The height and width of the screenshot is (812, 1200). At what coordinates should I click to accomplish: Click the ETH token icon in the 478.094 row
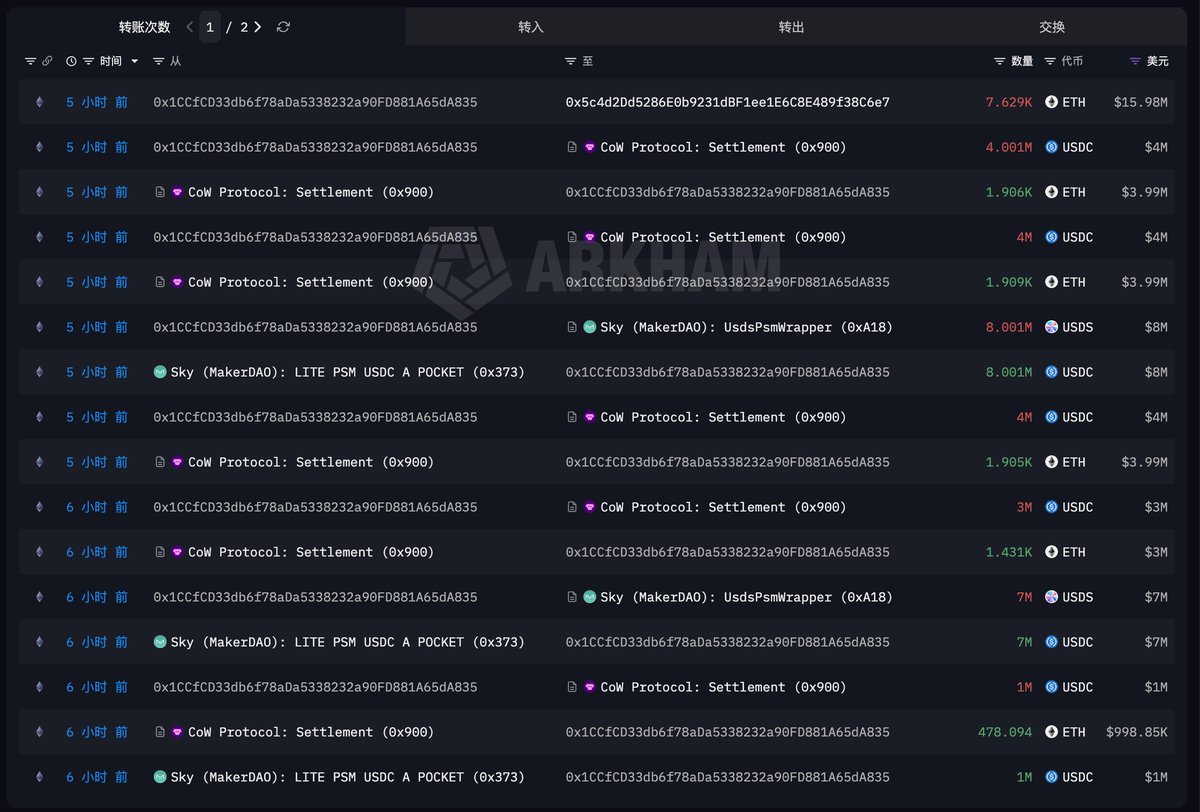[1052, 732]
